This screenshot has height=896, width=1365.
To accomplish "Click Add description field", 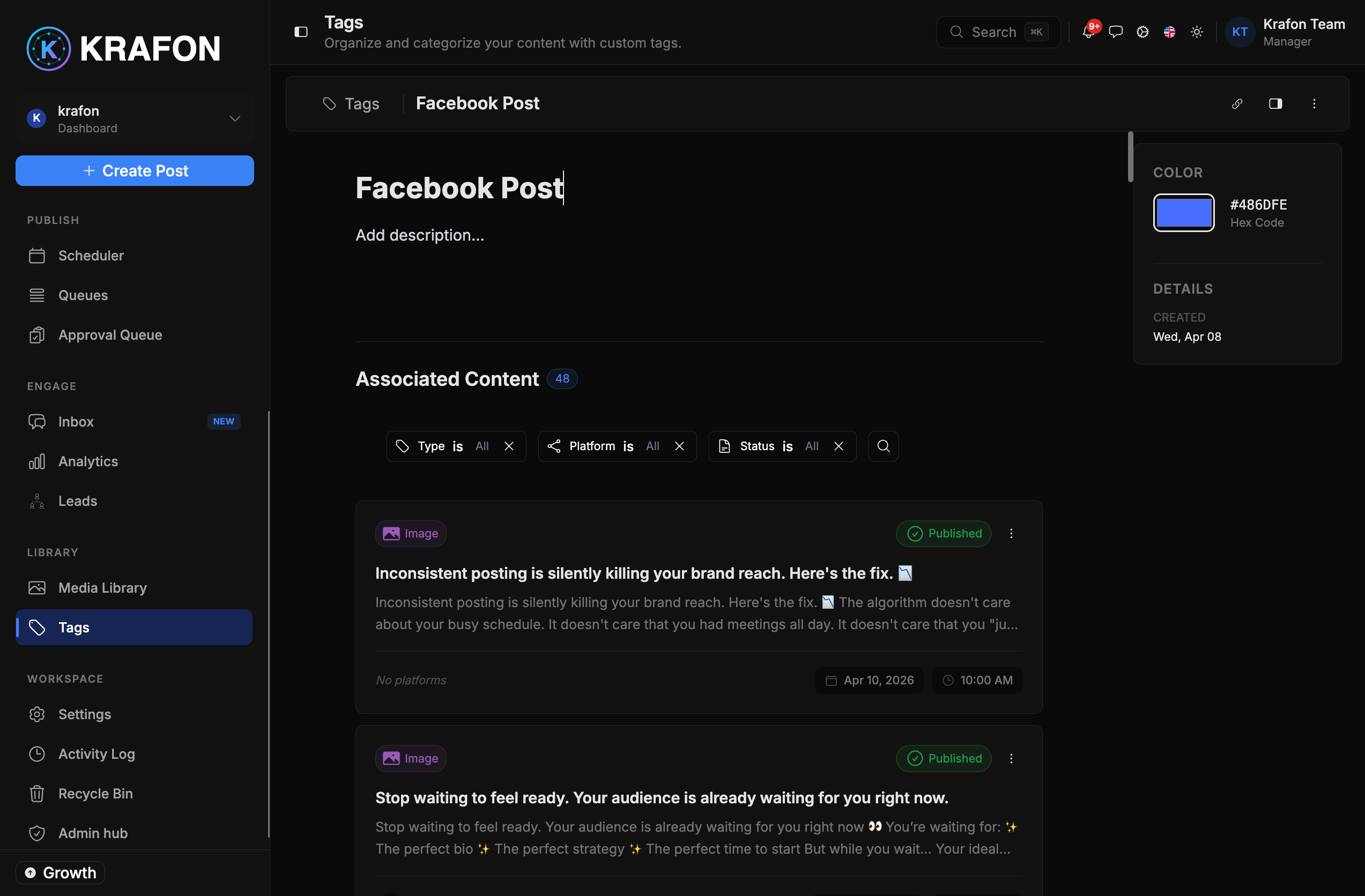I will coord(420,235).
